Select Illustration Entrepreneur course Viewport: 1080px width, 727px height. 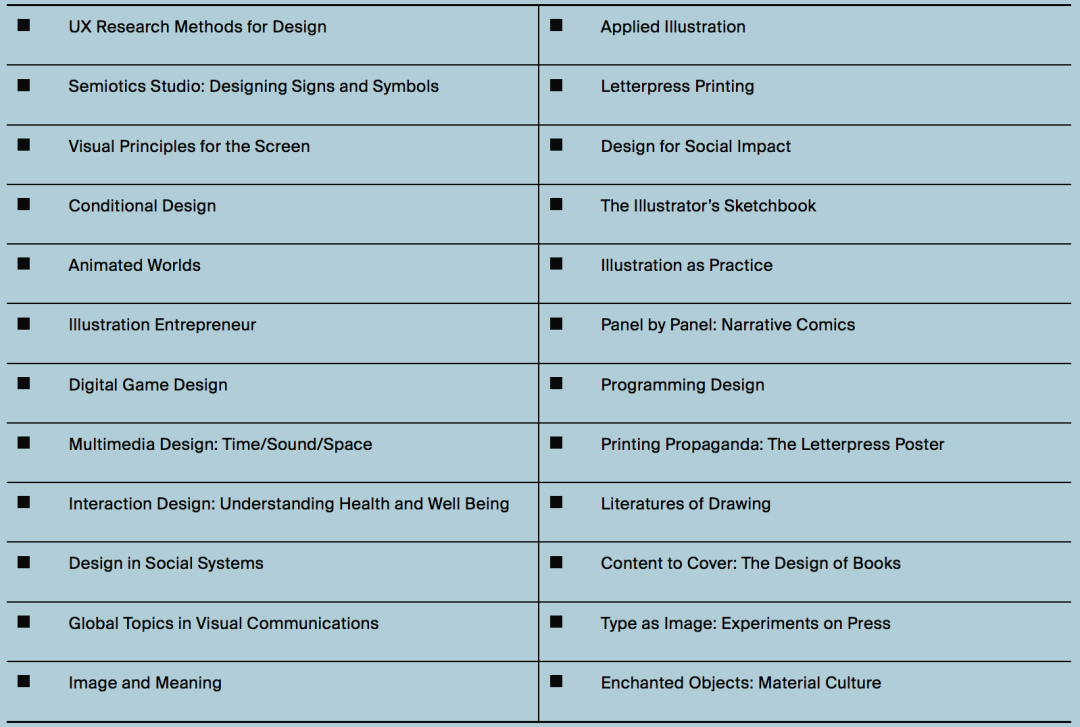pyautogui.click(x=162, y=325)
